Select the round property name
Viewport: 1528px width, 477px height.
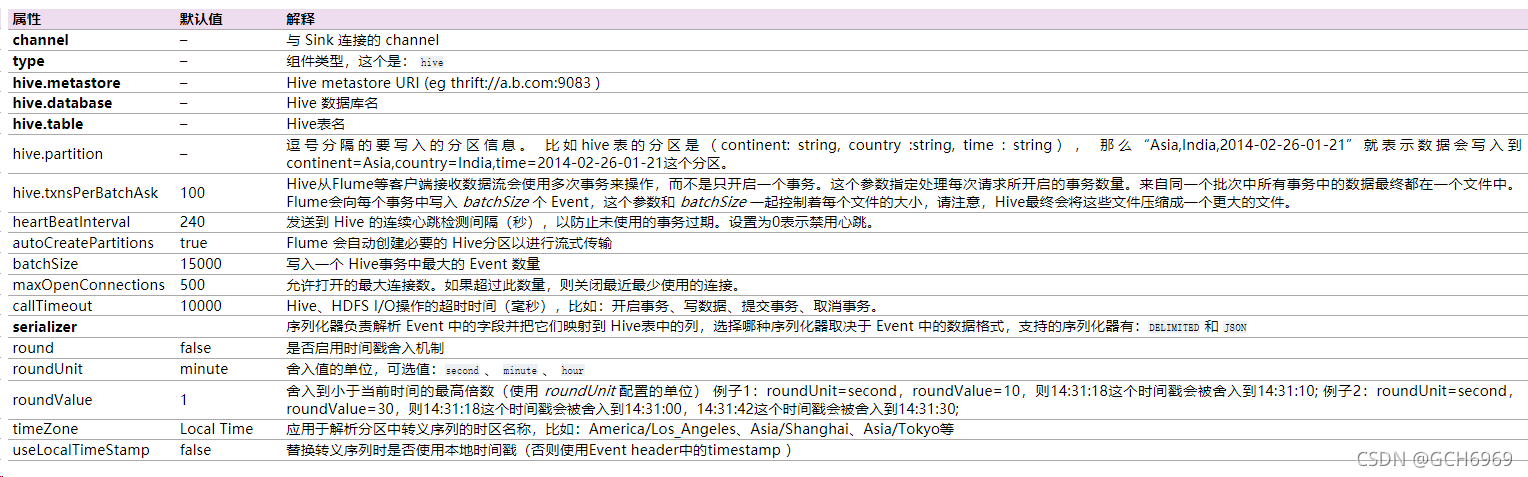33,348
